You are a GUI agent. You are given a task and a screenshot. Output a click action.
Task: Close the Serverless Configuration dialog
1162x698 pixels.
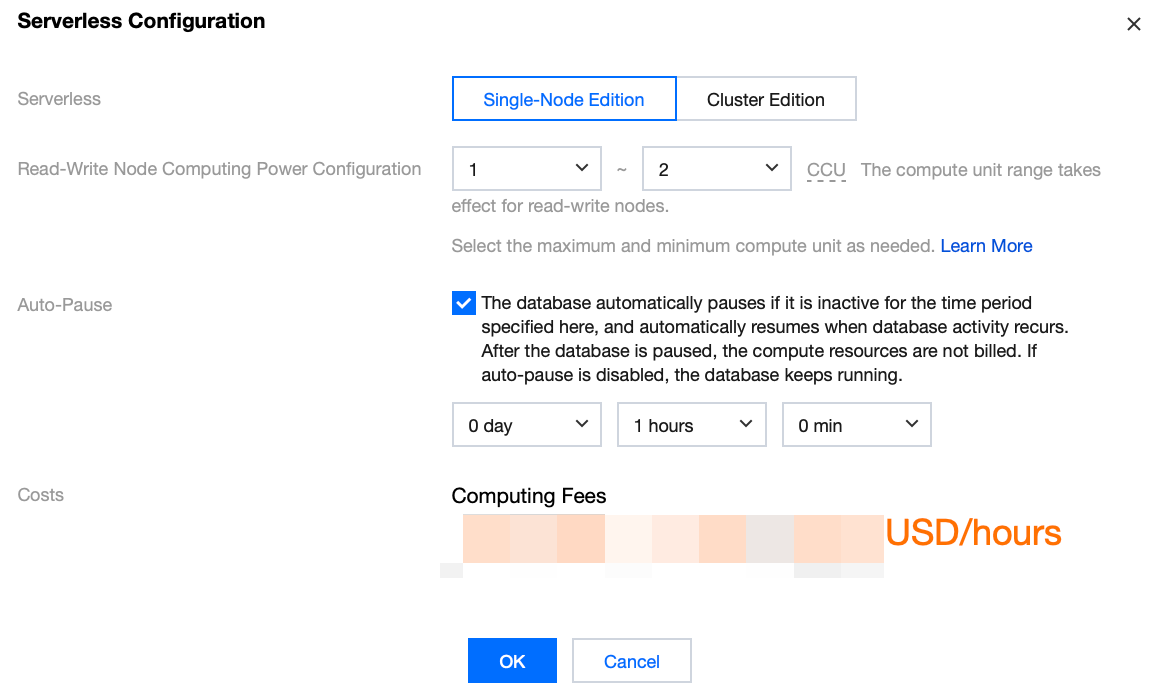1133,24
